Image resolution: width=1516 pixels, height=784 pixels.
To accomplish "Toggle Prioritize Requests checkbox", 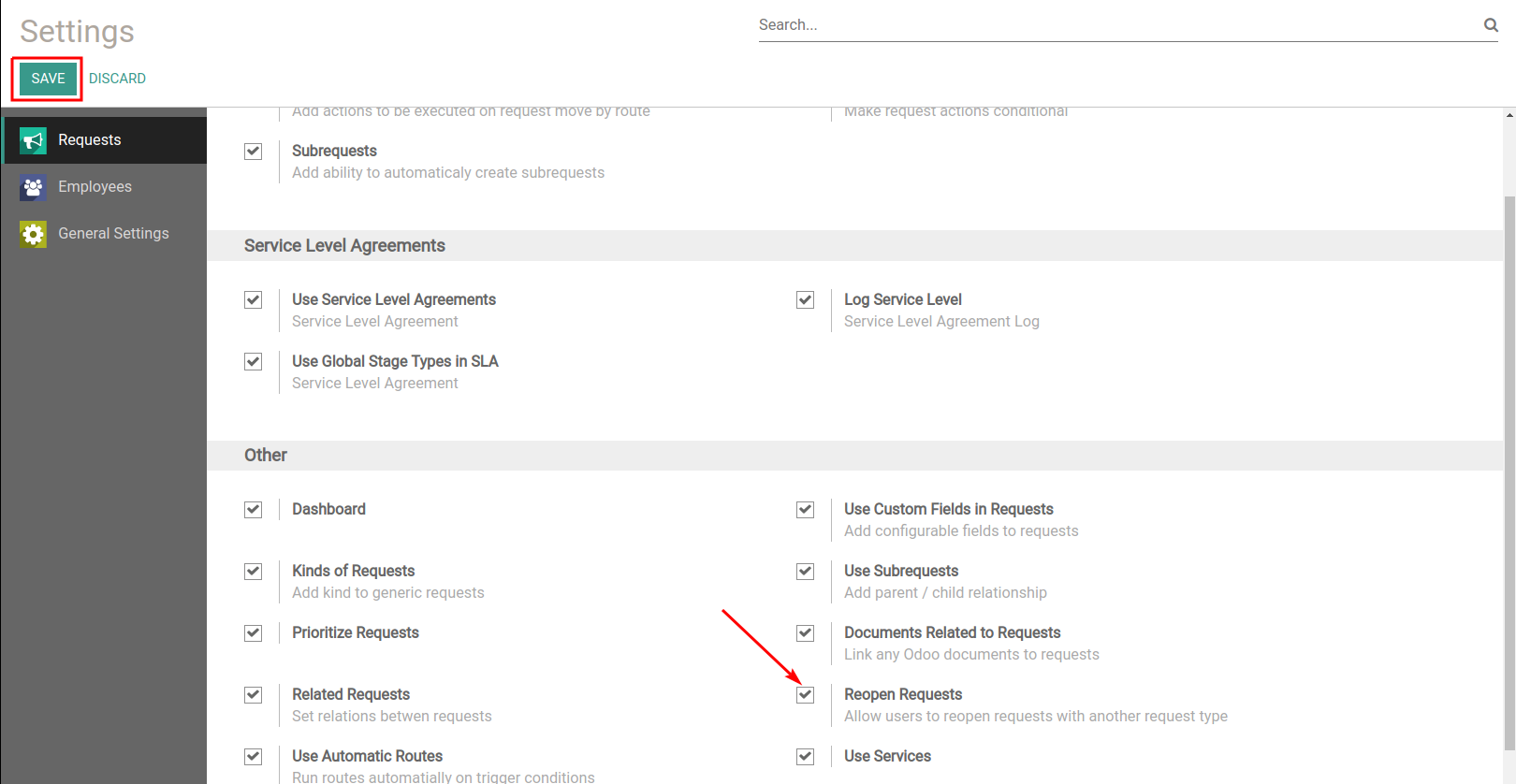I will click(253, 633).
